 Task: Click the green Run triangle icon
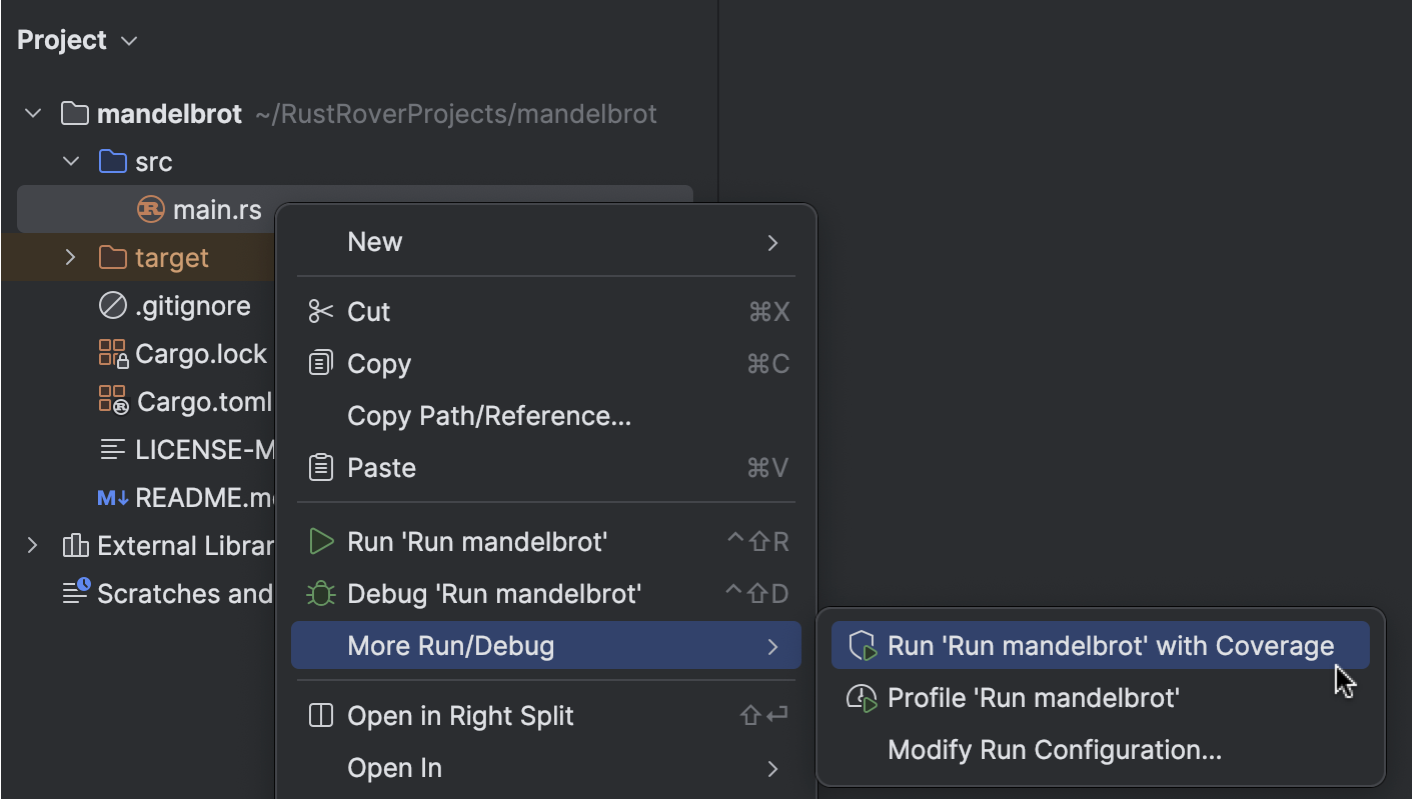(320, 541)
